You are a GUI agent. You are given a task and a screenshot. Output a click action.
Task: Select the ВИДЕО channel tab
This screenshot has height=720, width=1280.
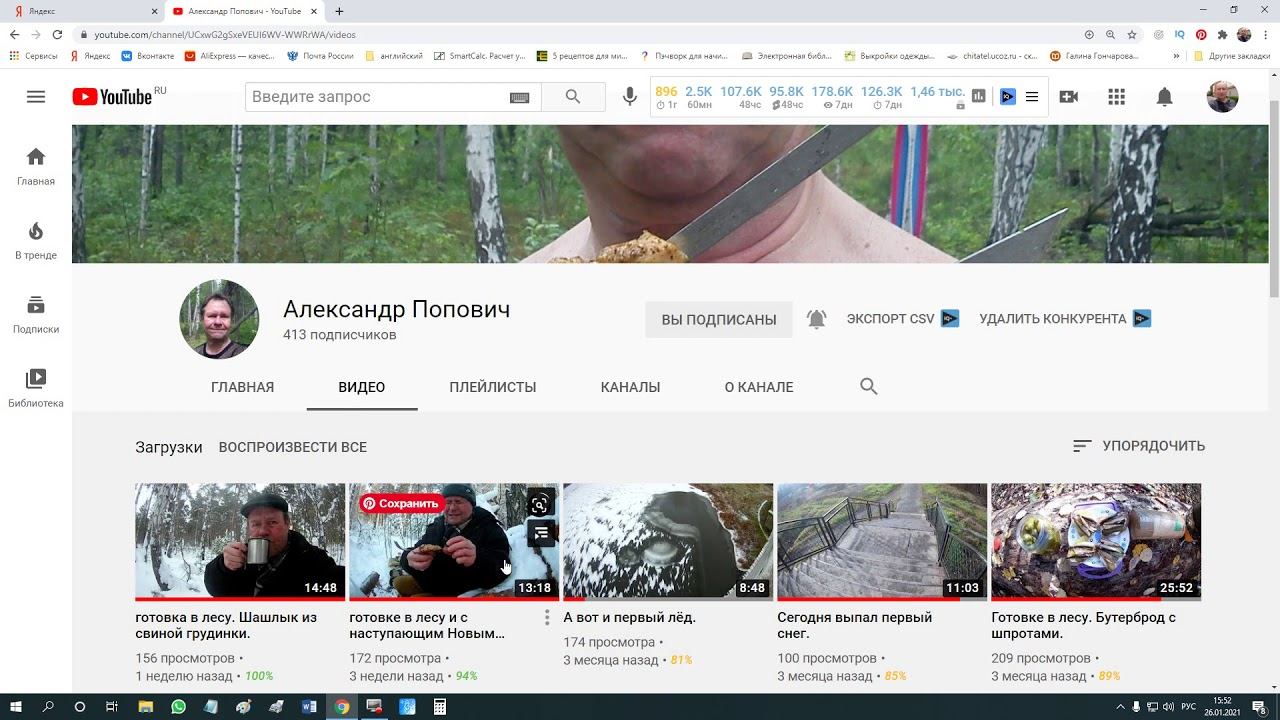coord(362,387)
